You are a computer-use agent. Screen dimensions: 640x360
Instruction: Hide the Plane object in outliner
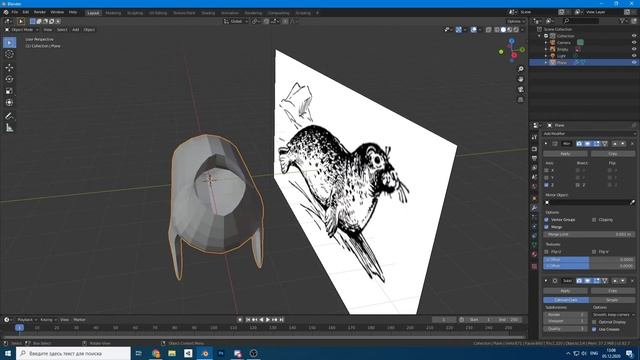click(x=634, y=62)
